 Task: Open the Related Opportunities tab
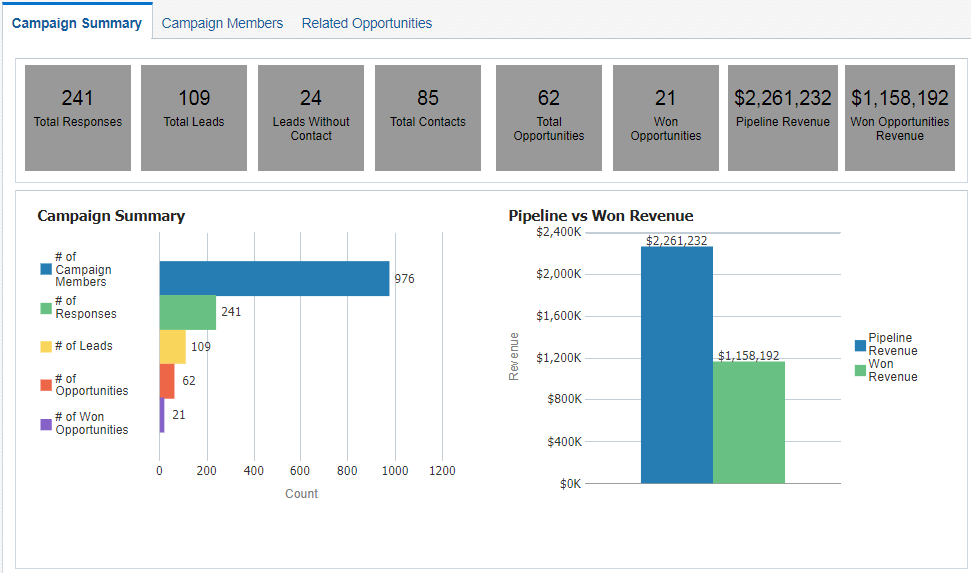tap(367, 23)
